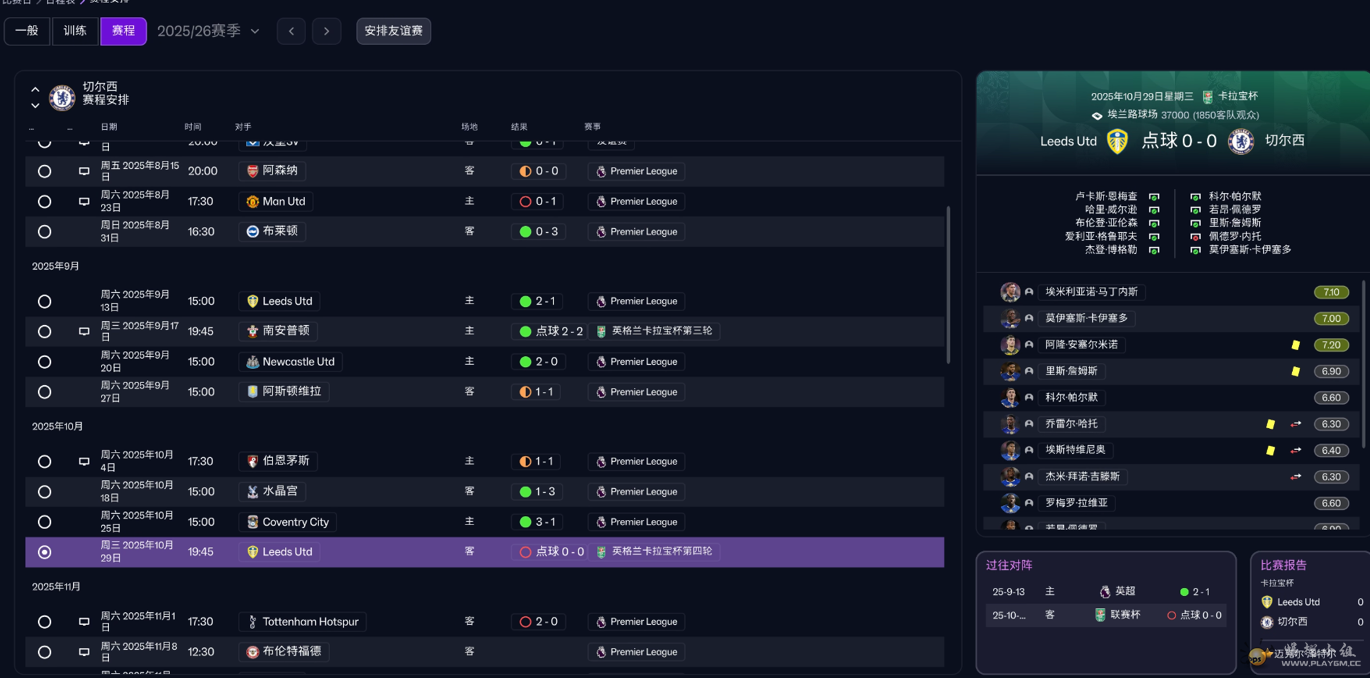Click the TV icon in 南安普顿 row
This screenshot has height=678, width=1370.
pyautogui.click(x=84, y=332)
